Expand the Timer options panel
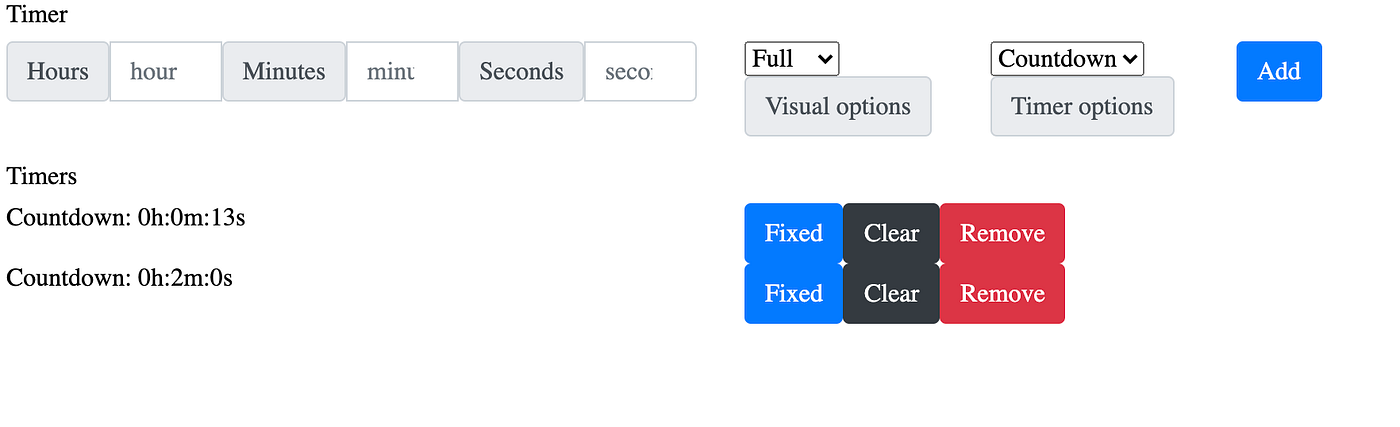 click(x=1082, y=106)
